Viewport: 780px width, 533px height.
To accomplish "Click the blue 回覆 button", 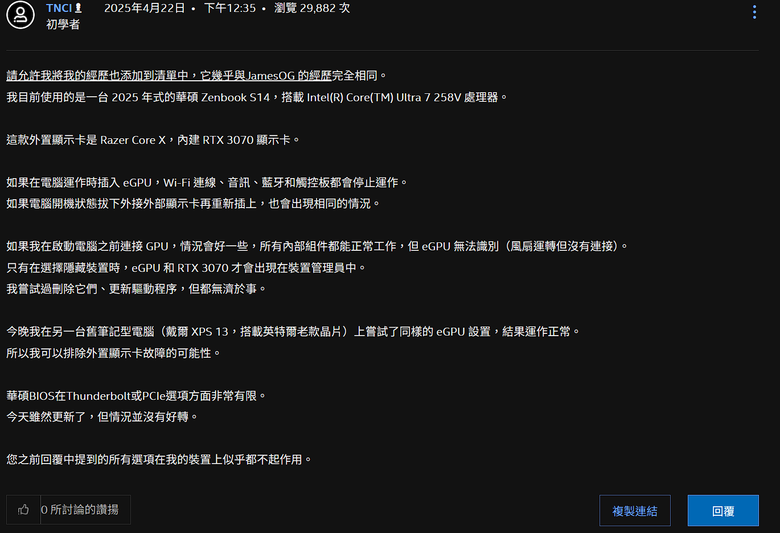I will click(723, 511).
